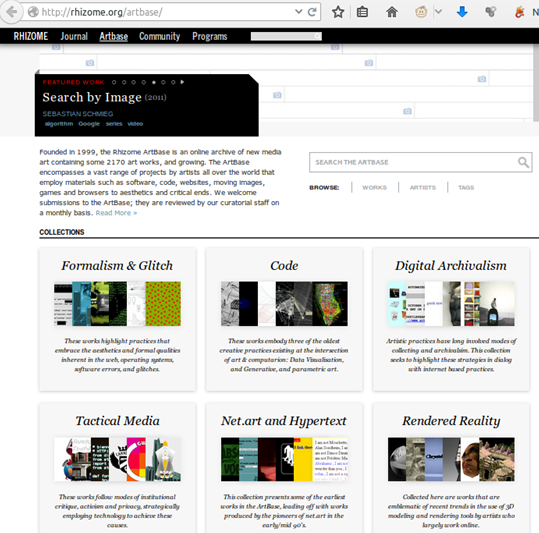Screen dimensions: 539x533
Task: Expand the dropdown next to monkey icon
Action: point(438,12)
